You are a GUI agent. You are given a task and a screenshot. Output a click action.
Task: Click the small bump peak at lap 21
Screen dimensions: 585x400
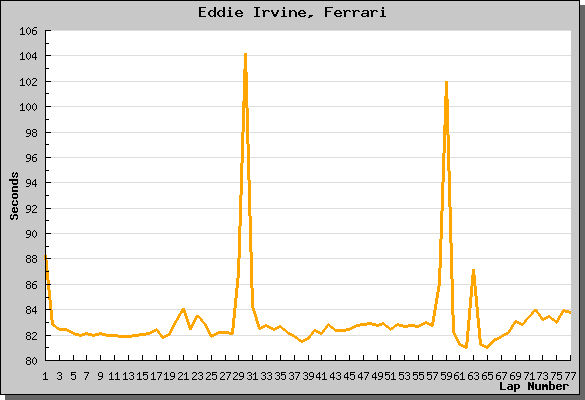point(183,309)
